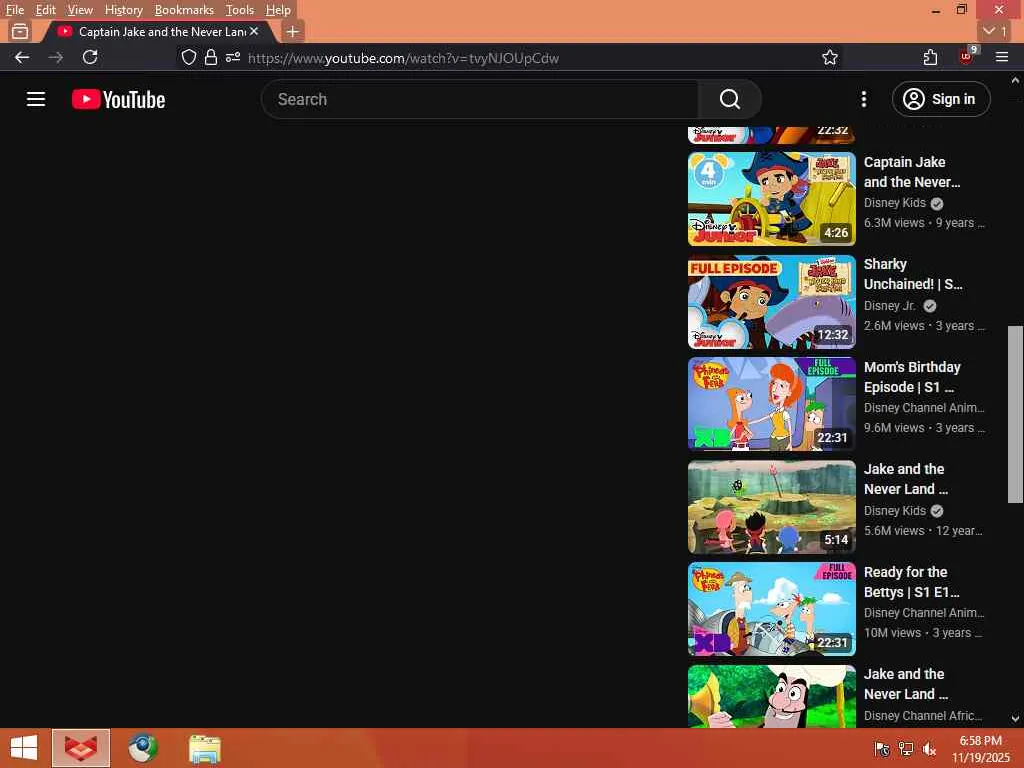Image resolution: width=1024 pixels, height=768 pixels.
Task: Open the 5:14 Jake and the Never Land thumbnail
Action: (x=771, y=507)
